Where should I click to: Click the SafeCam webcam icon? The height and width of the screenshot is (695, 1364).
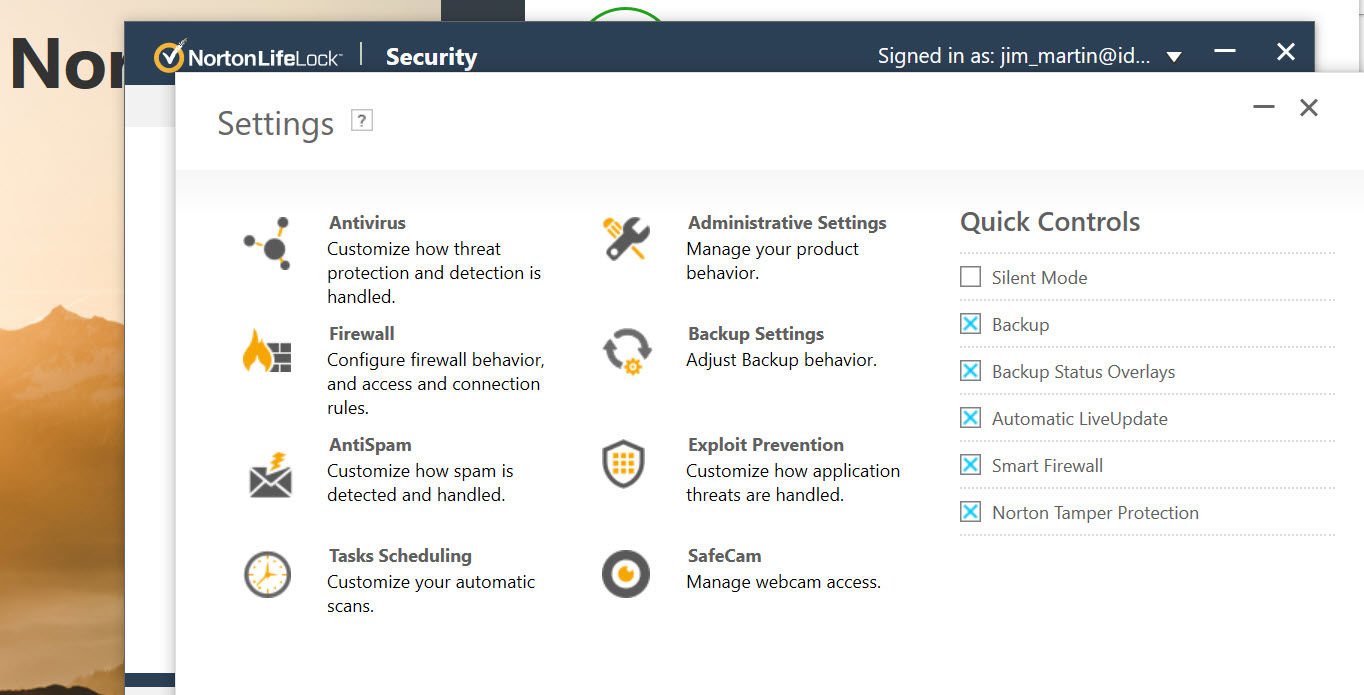click(626, 574)
